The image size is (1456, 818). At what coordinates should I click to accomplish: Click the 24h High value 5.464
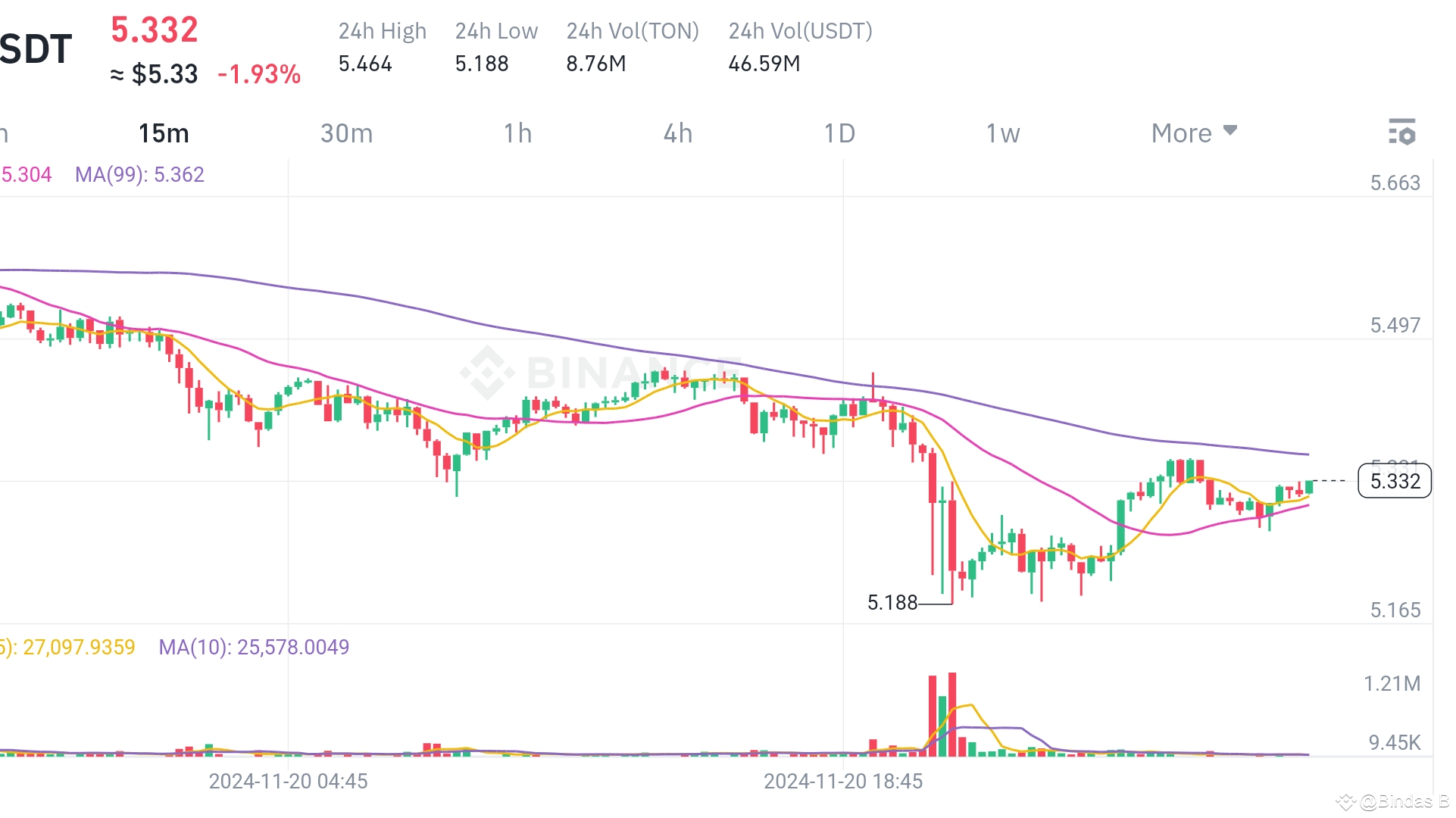(366, 64)
